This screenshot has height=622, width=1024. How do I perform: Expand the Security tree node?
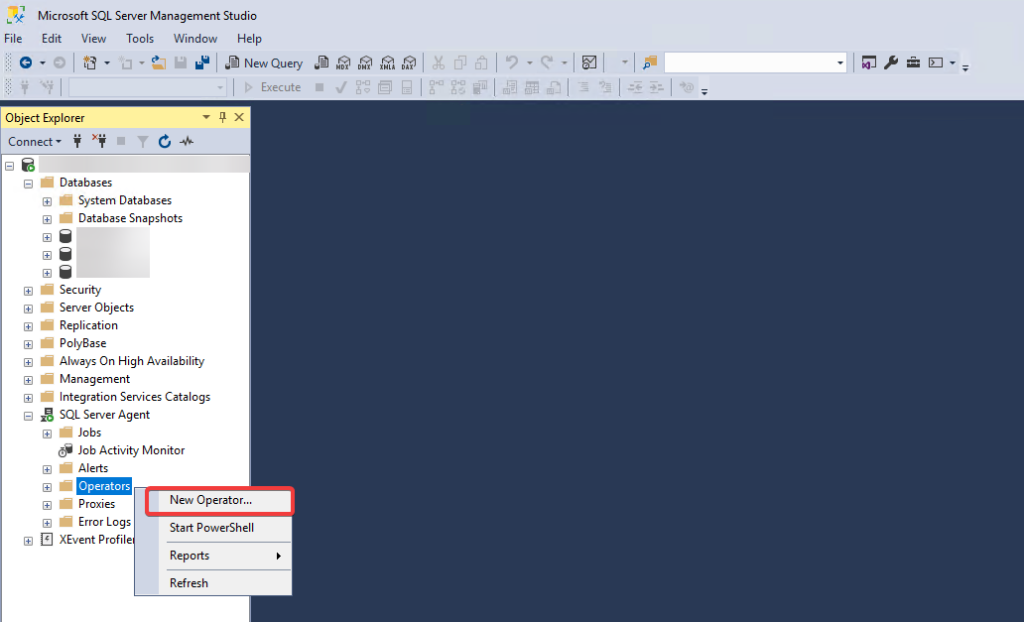(x=28, y=289)
